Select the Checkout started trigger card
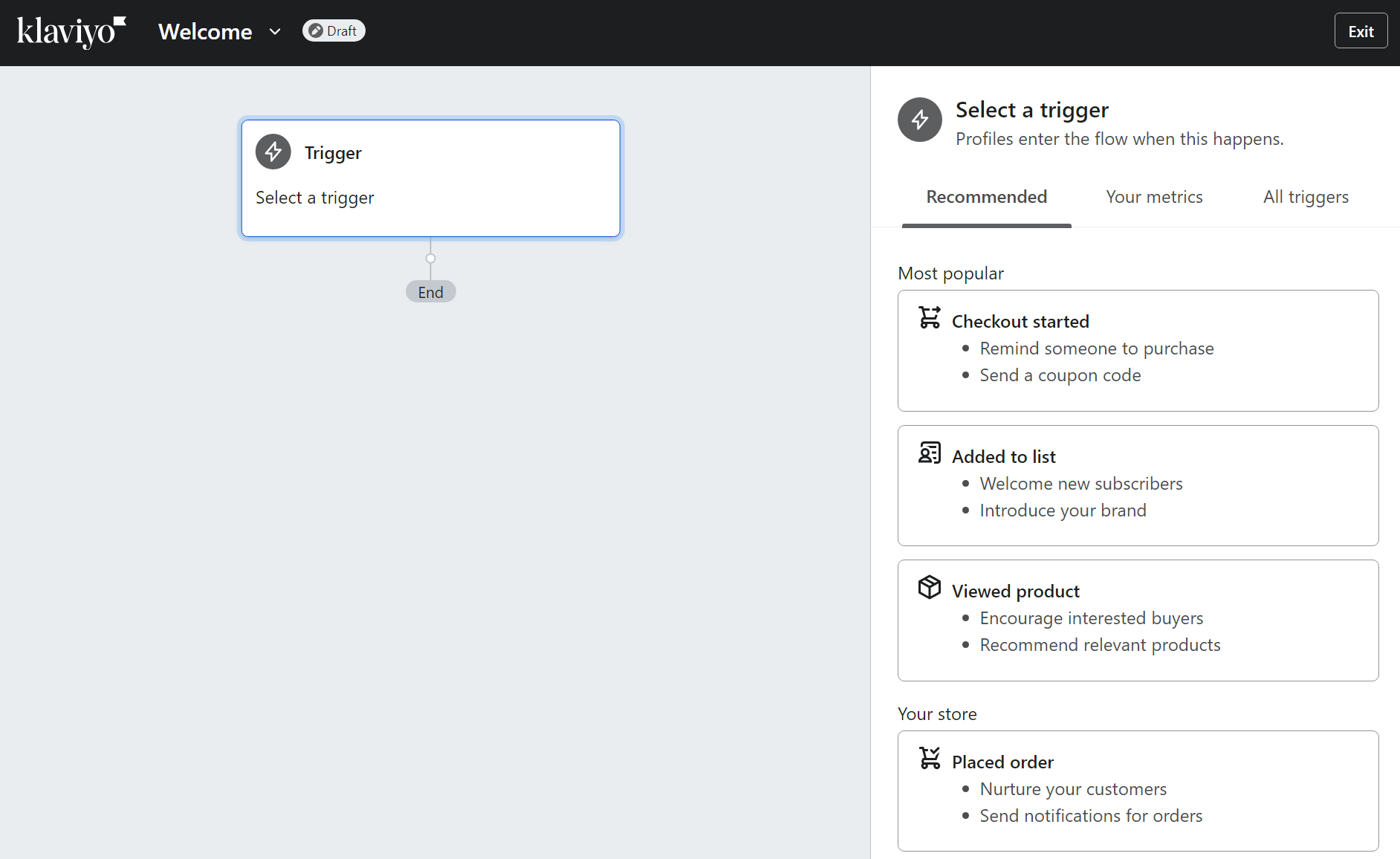1400x859 pixels. (x=1138, y=350)
